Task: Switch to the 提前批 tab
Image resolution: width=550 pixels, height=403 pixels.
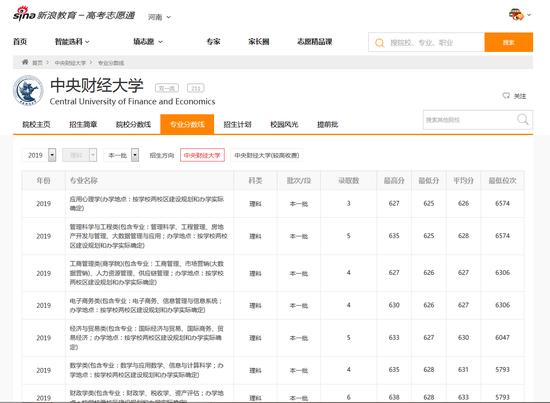Action: pyautogui.click(x=327, y=125)
